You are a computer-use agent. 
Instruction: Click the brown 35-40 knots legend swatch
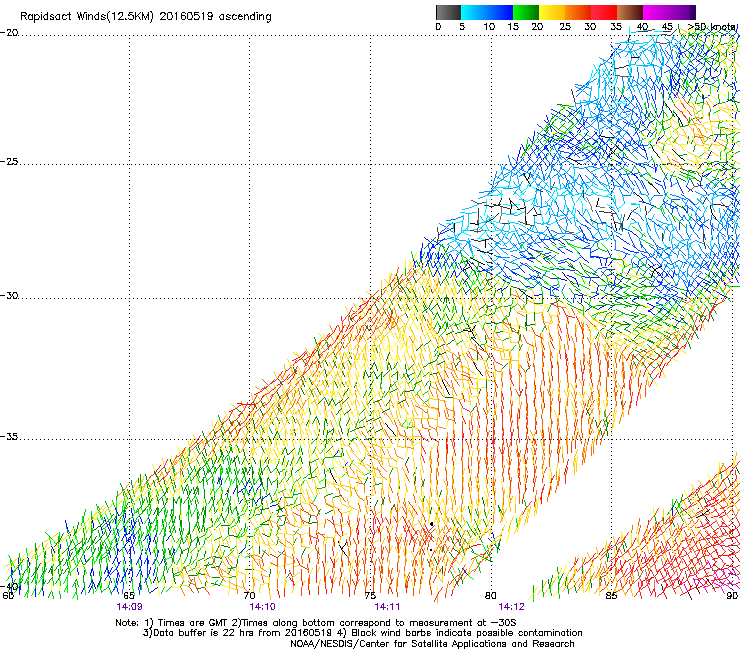point(630,12)
